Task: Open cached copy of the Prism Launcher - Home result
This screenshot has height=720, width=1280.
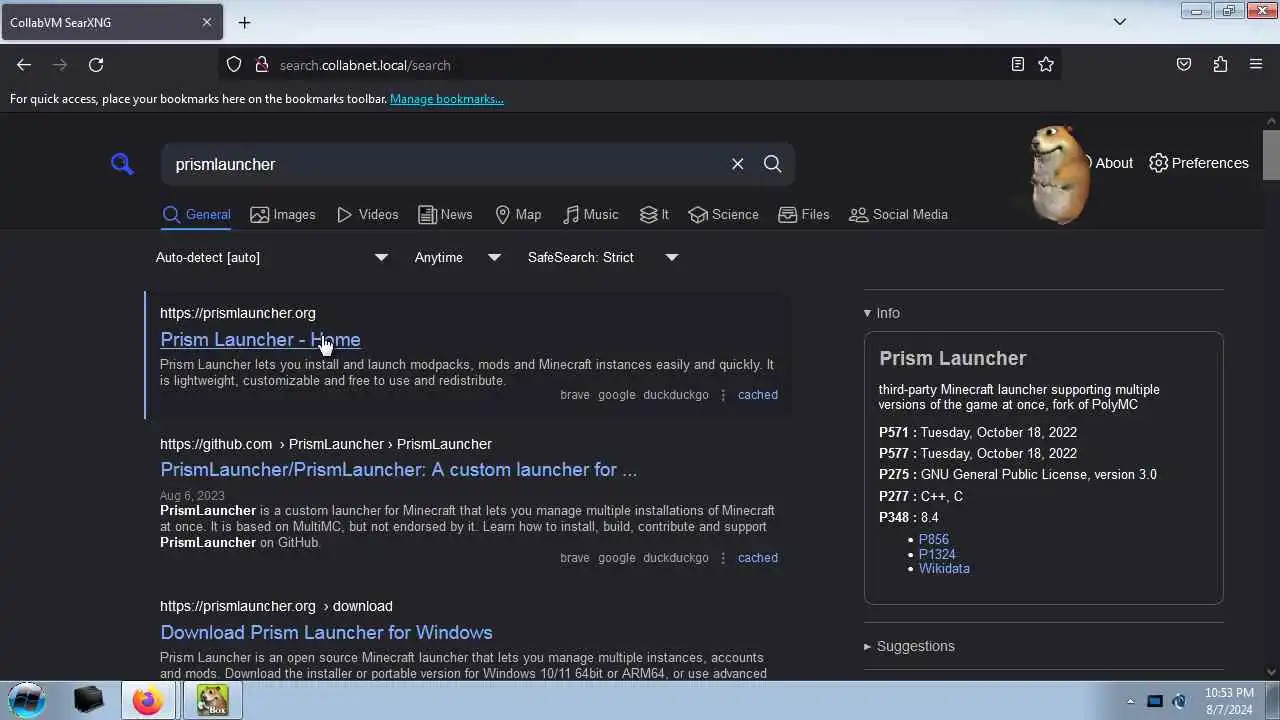Action: pyautogui.click(x=757, y=395)
